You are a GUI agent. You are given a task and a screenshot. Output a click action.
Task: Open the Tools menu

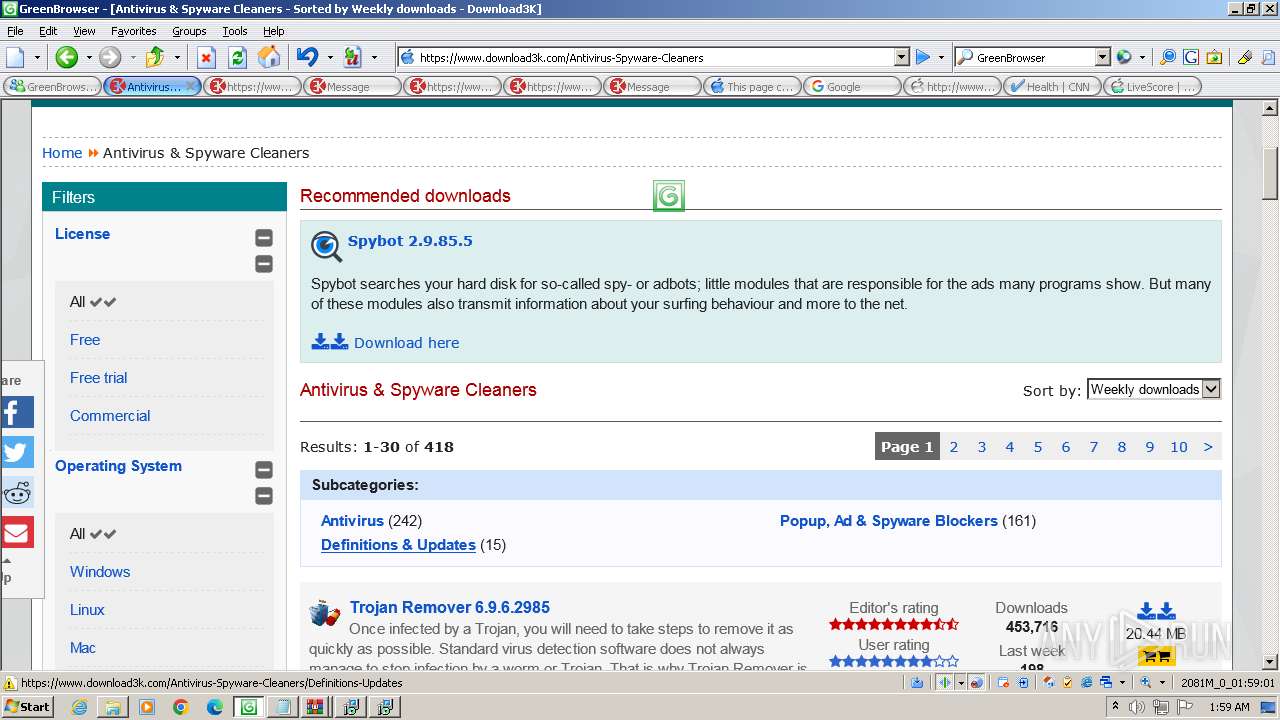click(235, 31)
